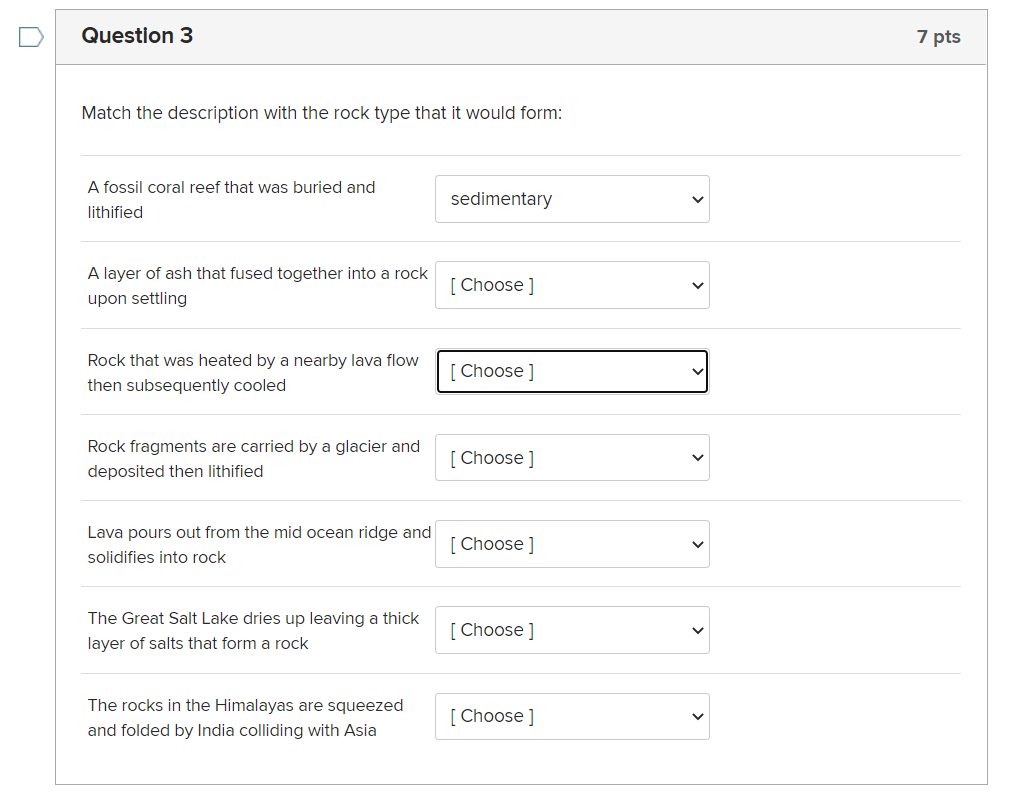The width and height of the screenshot is (1024, 795).
Task: Click 'Rock that was heated by a nearby lava flow' text
Action: (x=253, y=372)
